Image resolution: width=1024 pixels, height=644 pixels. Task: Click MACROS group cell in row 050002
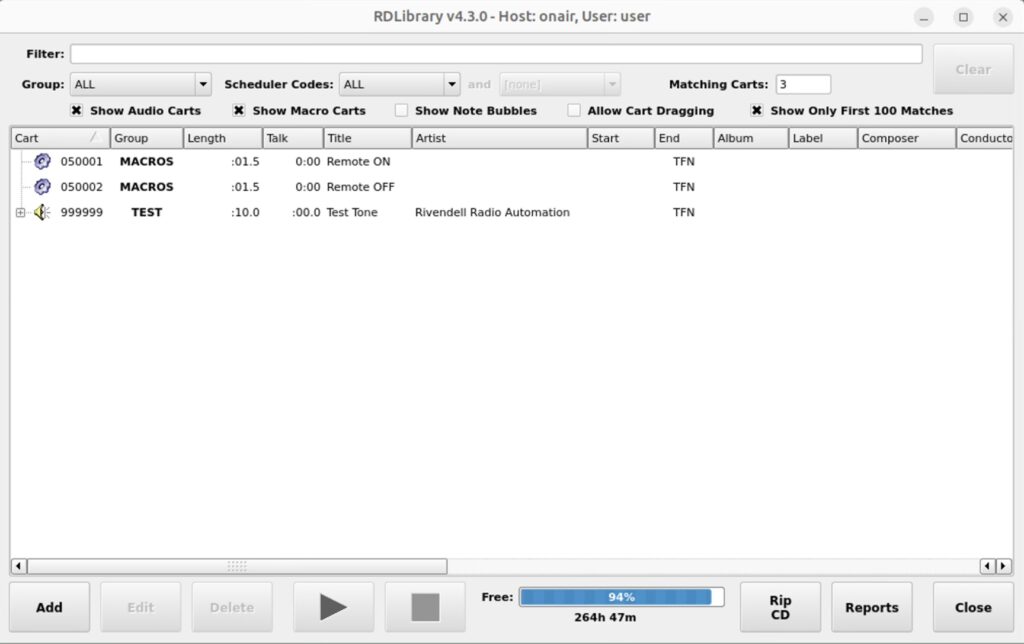146,187
